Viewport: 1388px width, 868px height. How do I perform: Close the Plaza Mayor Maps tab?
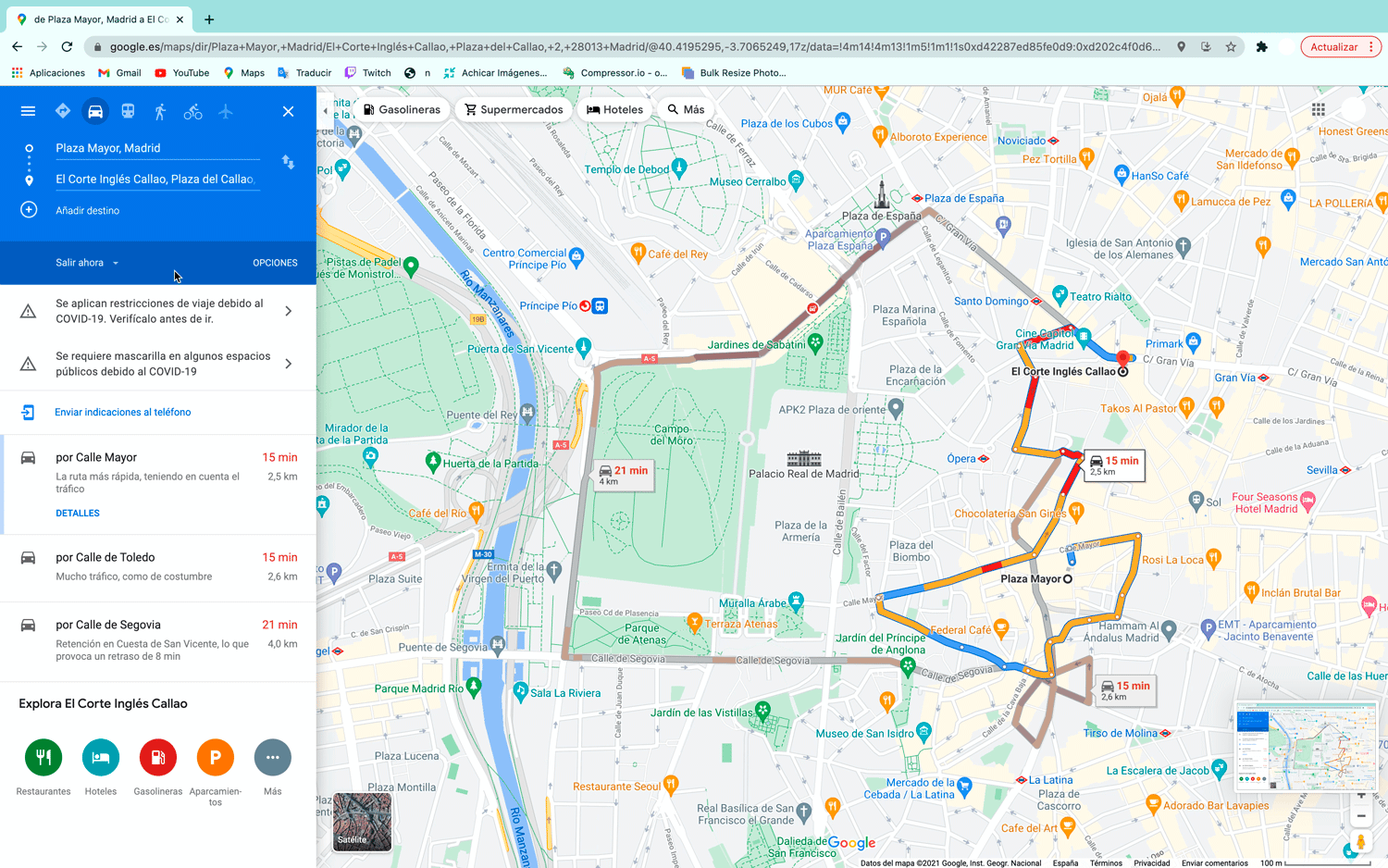coord(180,19)
